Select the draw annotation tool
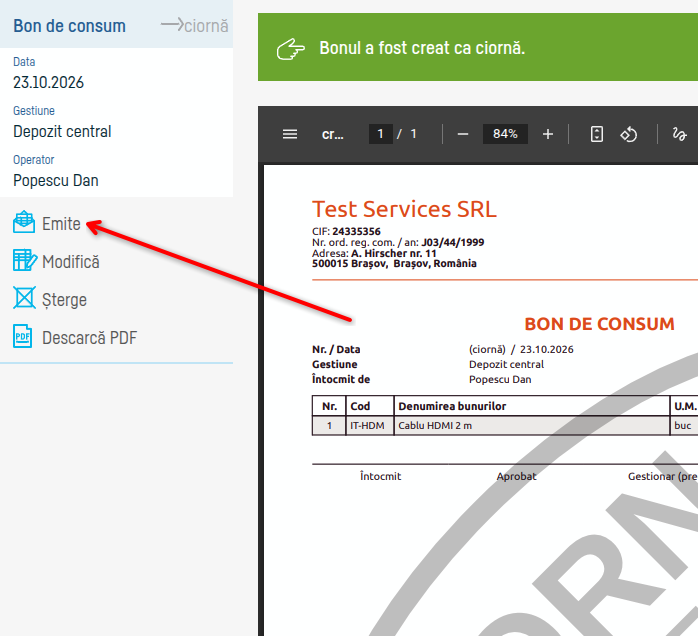Viewport: 698px width, 636px height. pyautogui.click(x=679, y=134)
